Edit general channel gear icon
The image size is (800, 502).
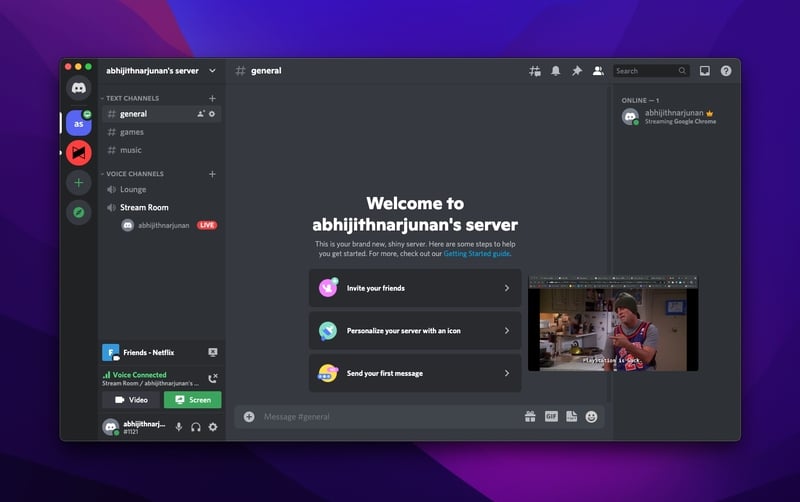[x=212, y=114]
